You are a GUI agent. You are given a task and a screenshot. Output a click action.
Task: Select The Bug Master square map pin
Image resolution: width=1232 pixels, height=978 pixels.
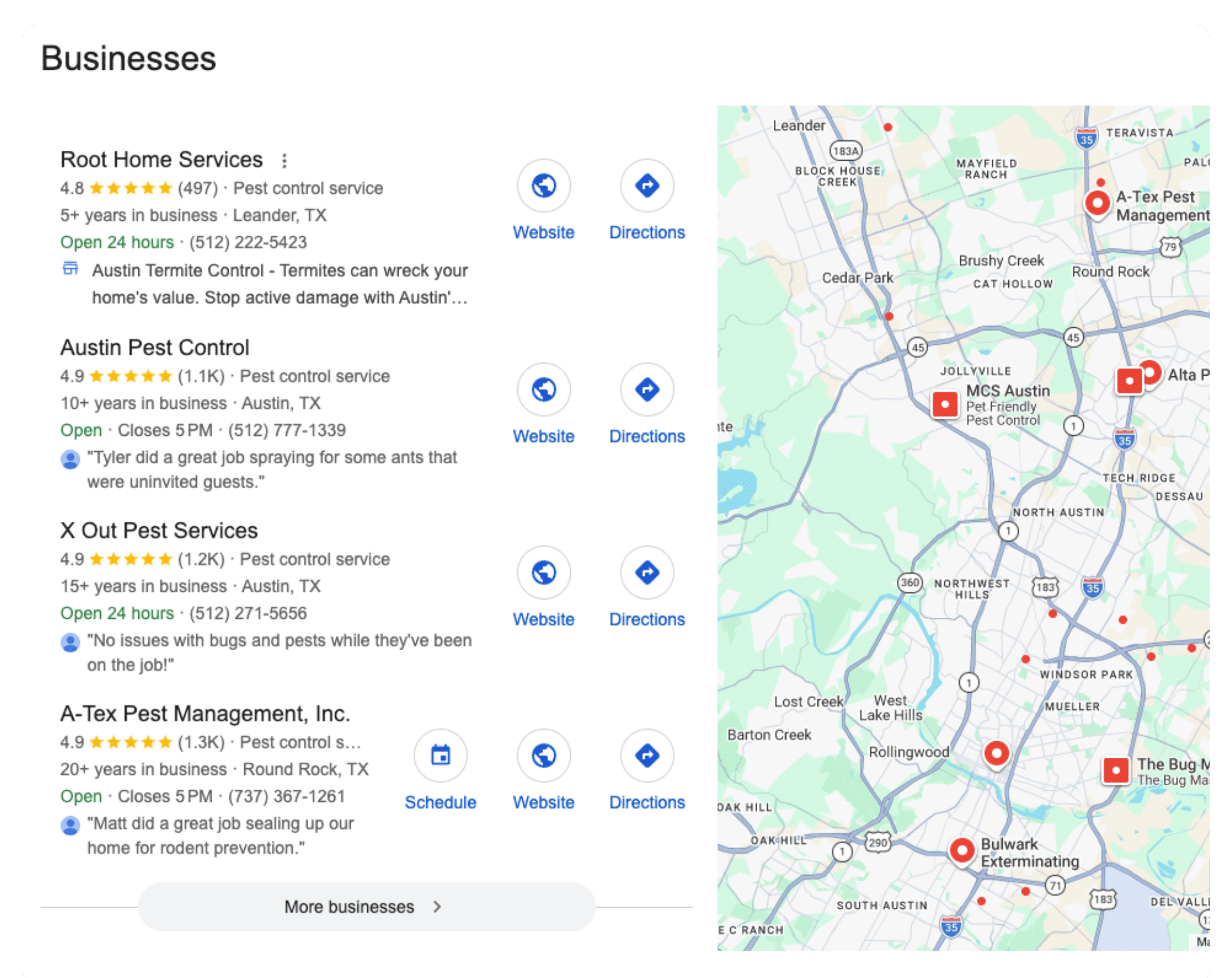point(1115,770)
